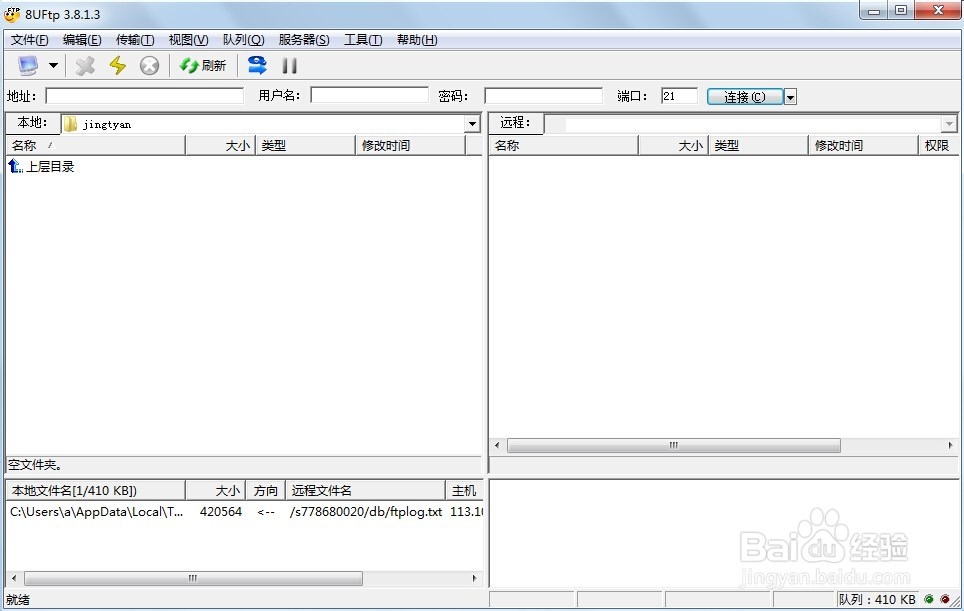Click the pause transfer icon
964x611 pixels.
point(290,64)
